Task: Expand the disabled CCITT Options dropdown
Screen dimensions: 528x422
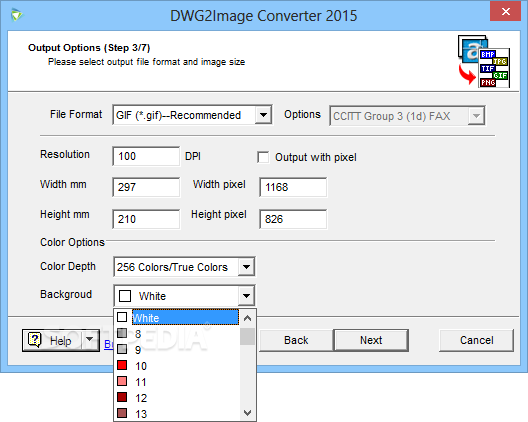Action: click(x=476, y=116)
